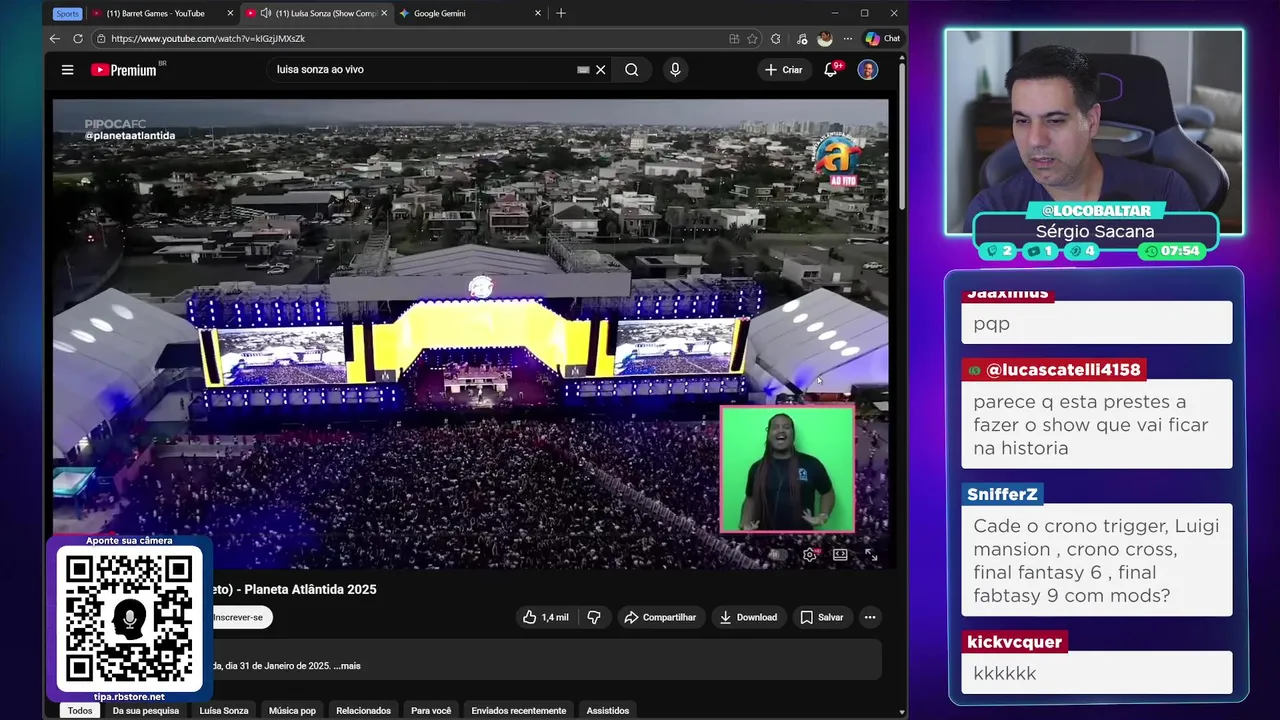Click Criar create button

pyautogui.click(x=783, y=70)
